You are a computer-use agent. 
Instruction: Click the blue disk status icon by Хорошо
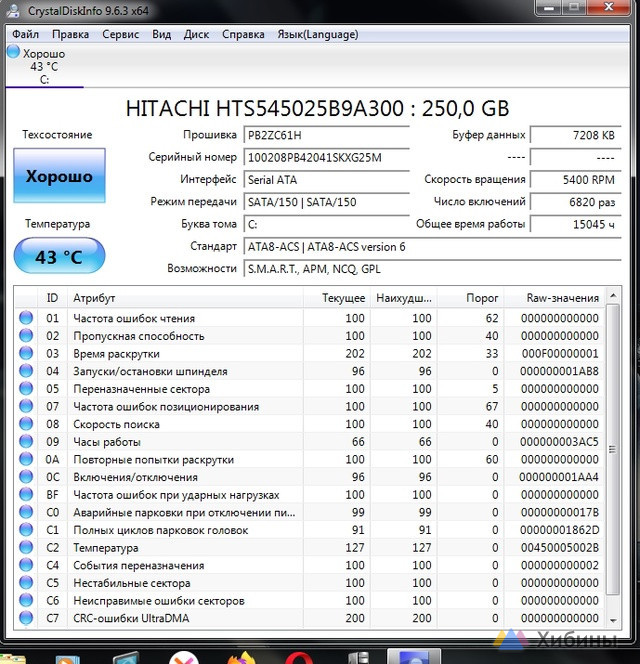pyautogui.click(x=13, y=52)
